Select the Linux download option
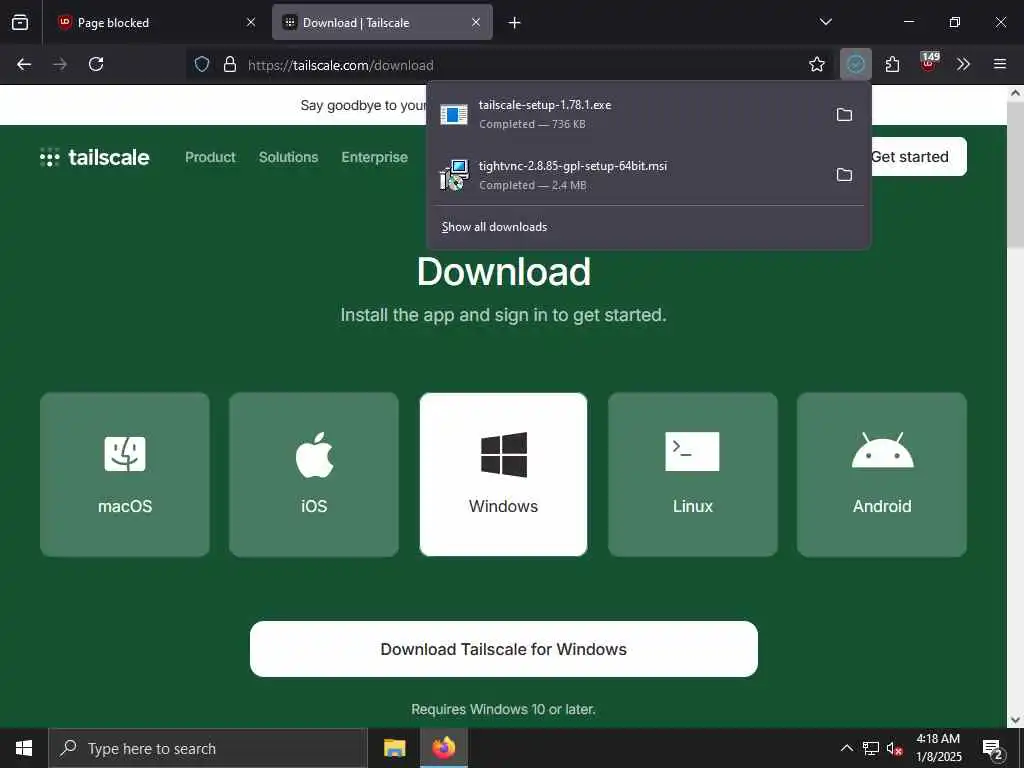This screenshot has width=1024, height=768. [693, 475]
